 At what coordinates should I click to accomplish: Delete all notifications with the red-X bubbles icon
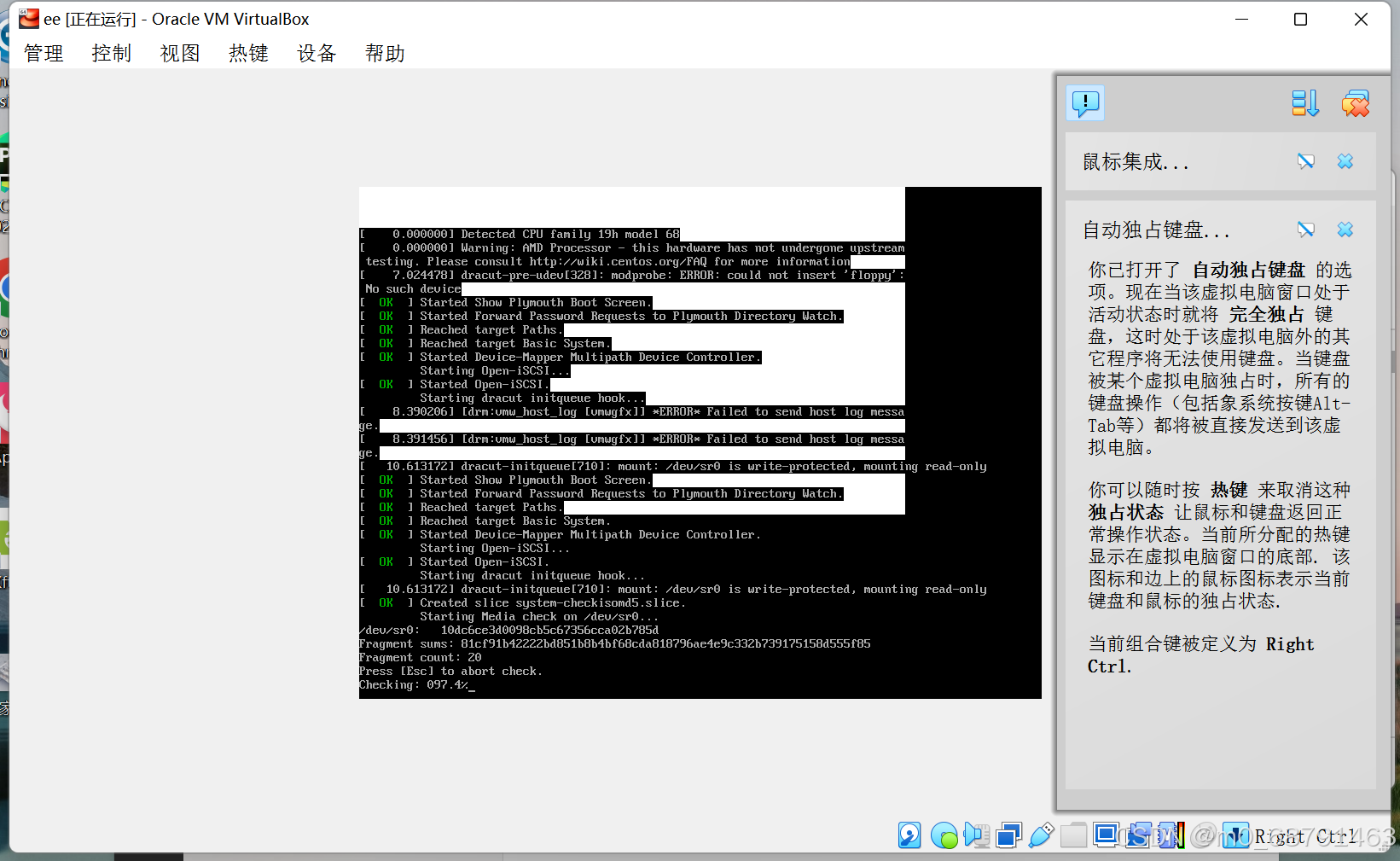point(1355,103)
